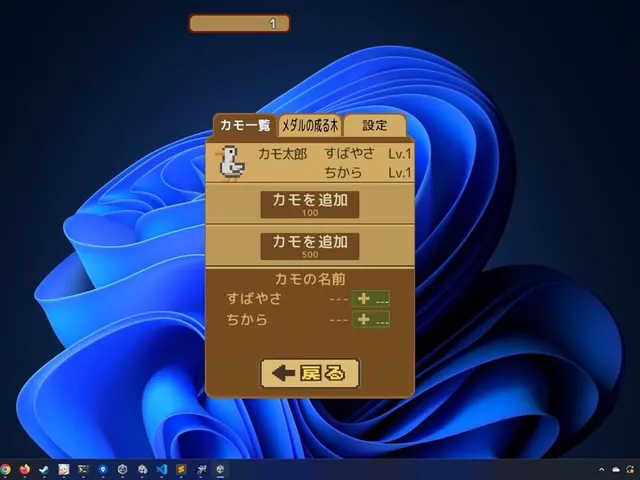Click the カモの名前 heading
The image size is (640, 480).
coord(310,279)
